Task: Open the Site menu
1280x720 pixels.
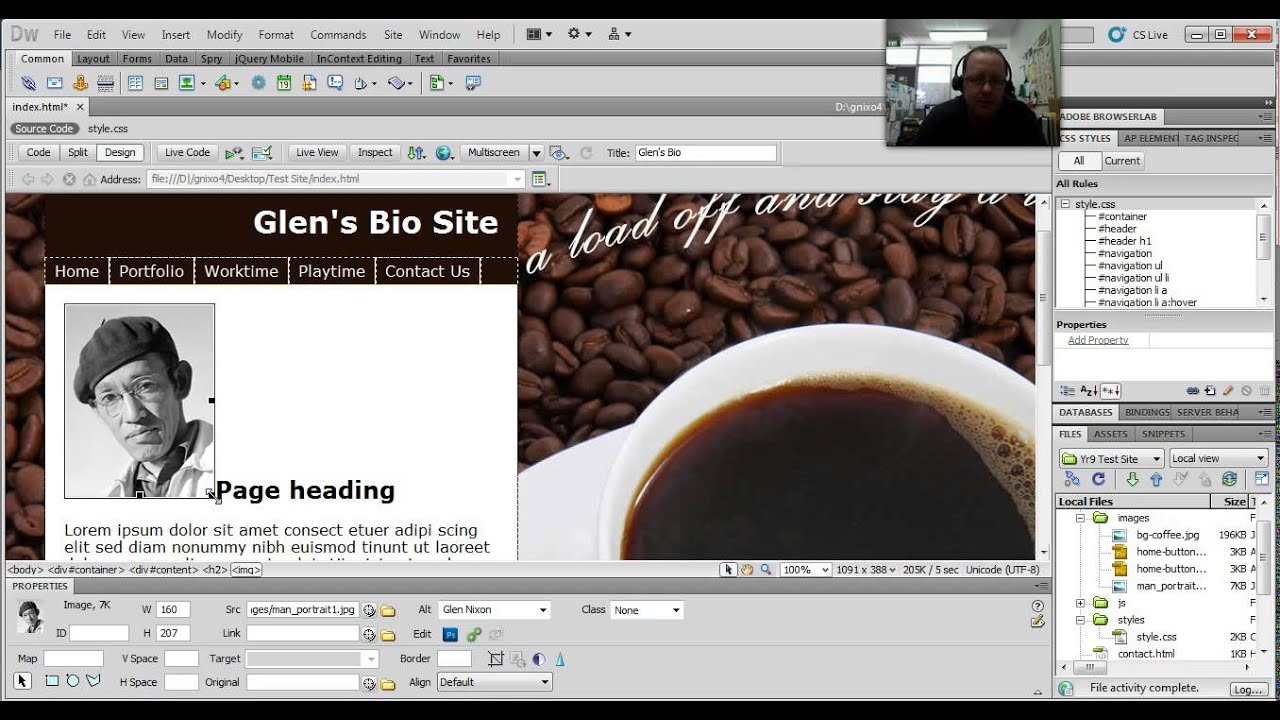Action: (x=393, y=34)
